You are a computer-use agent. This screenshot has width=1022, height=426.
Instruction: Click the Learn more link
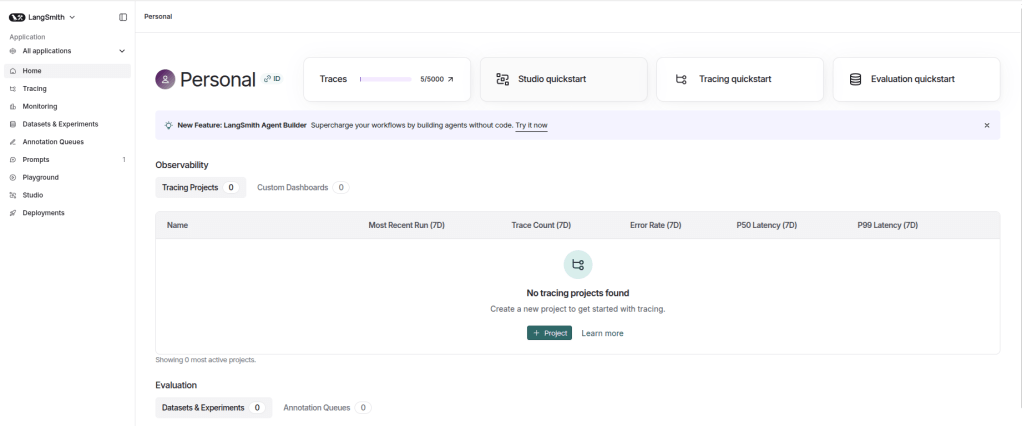pyautogui.click(x=602, y=333)
